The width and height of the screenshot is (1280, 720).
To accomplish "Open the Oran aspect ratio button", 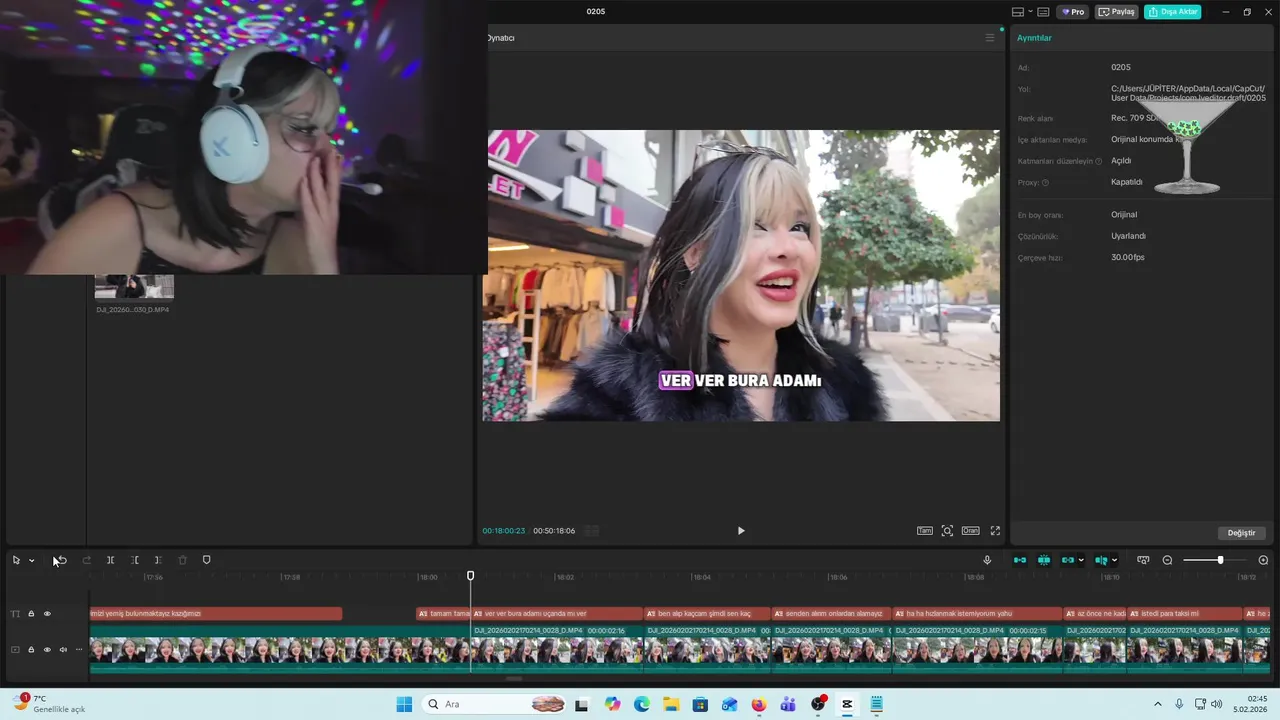I will pos(970,531).
